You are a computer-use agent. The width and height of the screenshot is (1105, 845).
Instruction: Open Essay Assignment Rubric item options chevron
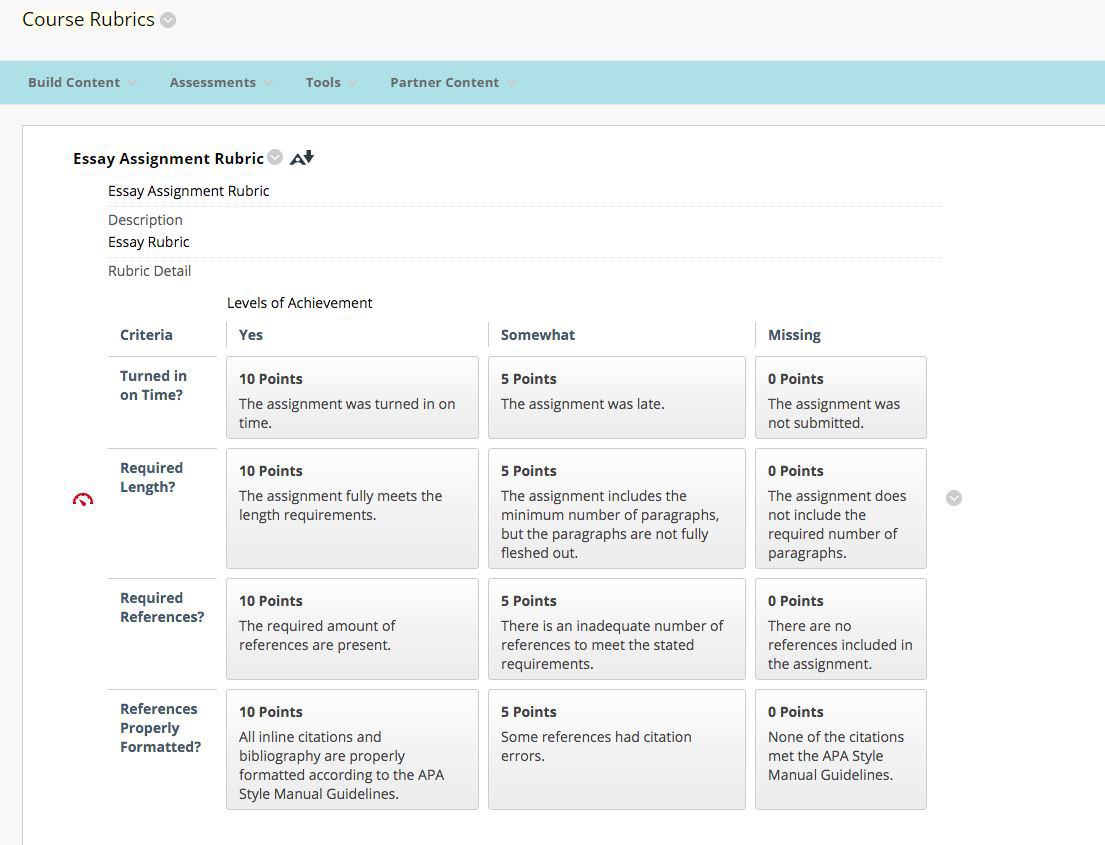tap(276, 157)
